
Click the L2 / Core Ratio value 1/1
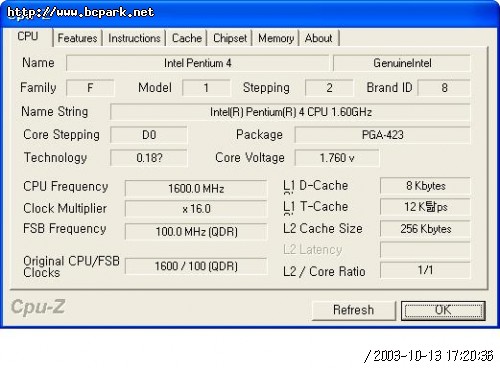click(x=425, y=270)
